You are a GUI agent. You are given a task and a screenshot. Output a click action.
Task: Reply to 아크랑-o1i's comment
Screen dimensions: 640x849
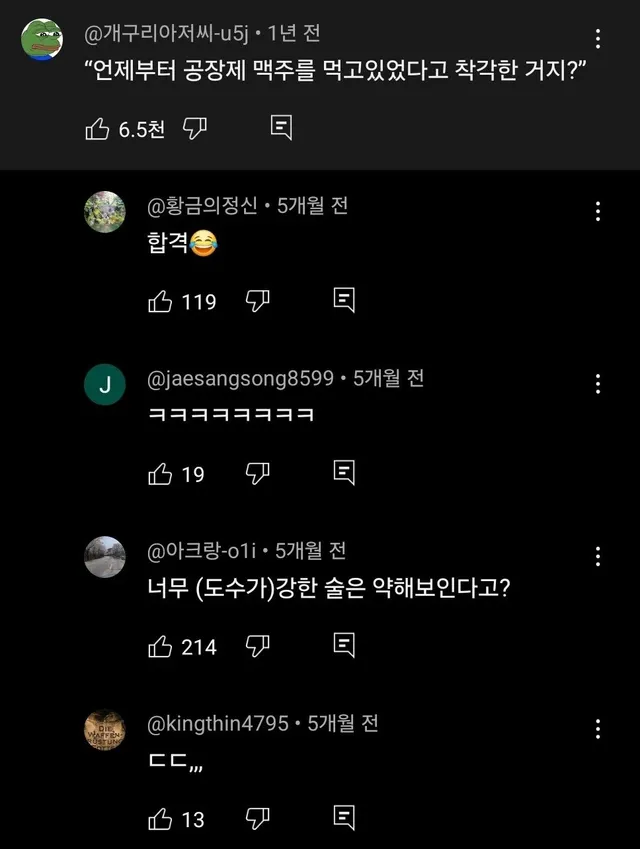pos(344,647)
